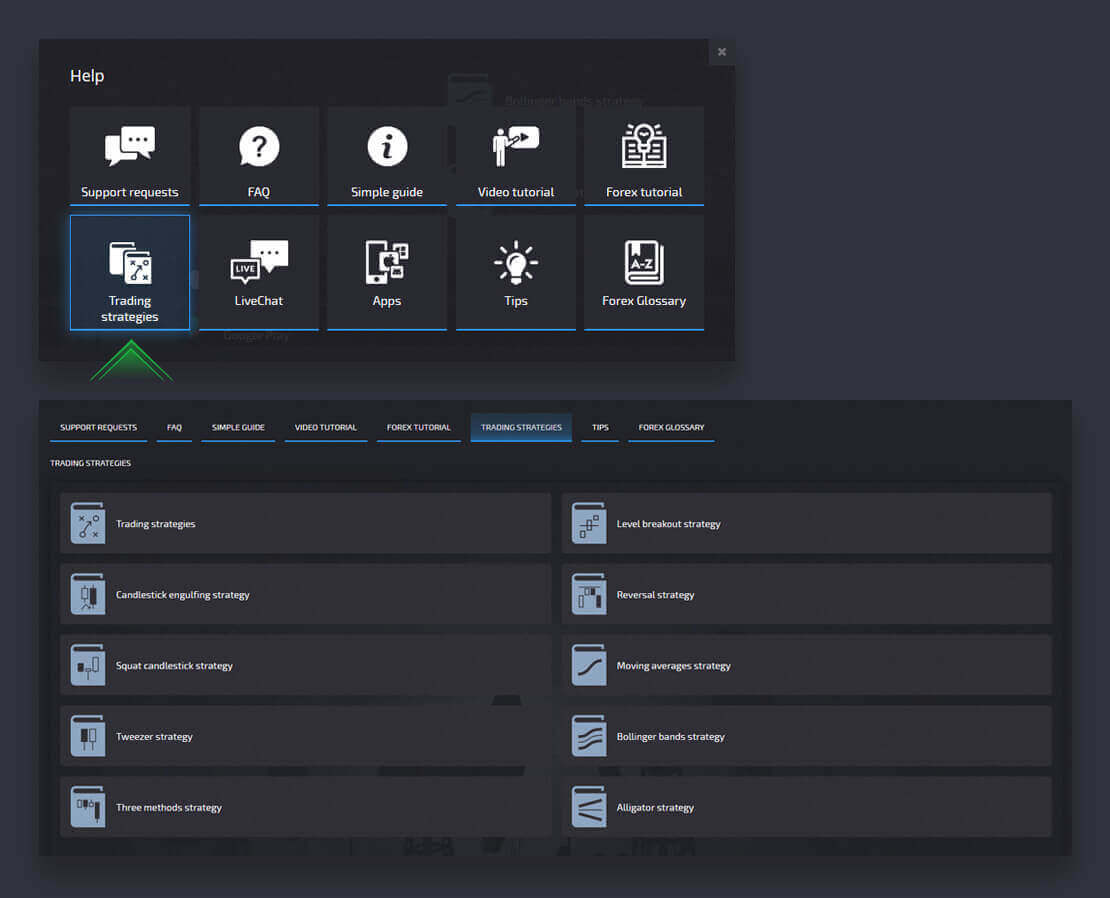Image resolution: width=1110 pixels, height=898 pixels.
Task: Open 'Level breakout strategy' text link
Action: coord(668,524)
